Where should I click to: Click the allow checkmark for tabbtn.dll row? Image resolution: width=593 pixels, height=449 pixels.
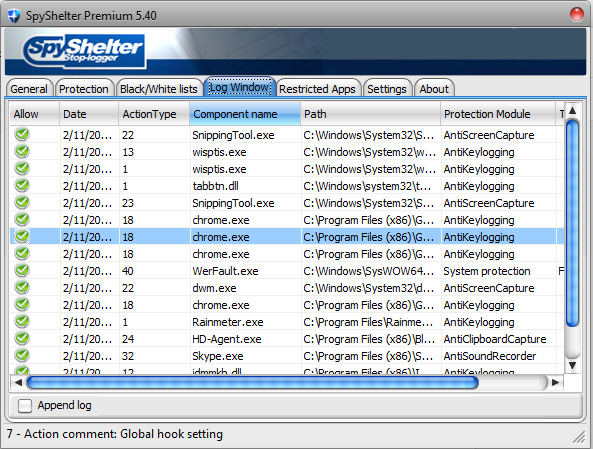[x=22, y=185]
